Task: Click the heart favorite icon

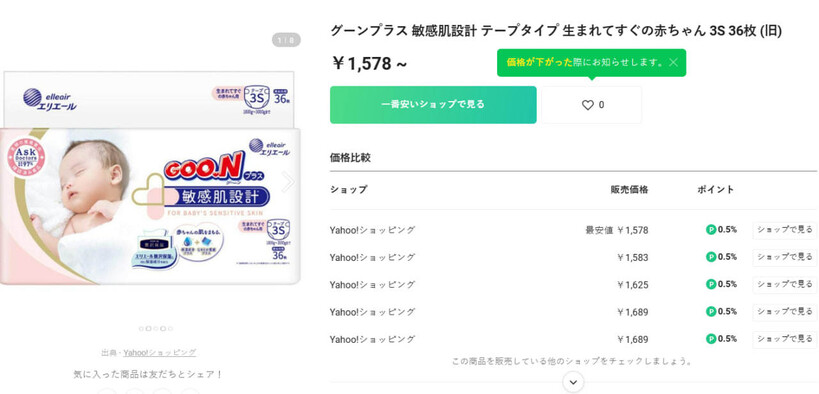Action: point(588,105)
